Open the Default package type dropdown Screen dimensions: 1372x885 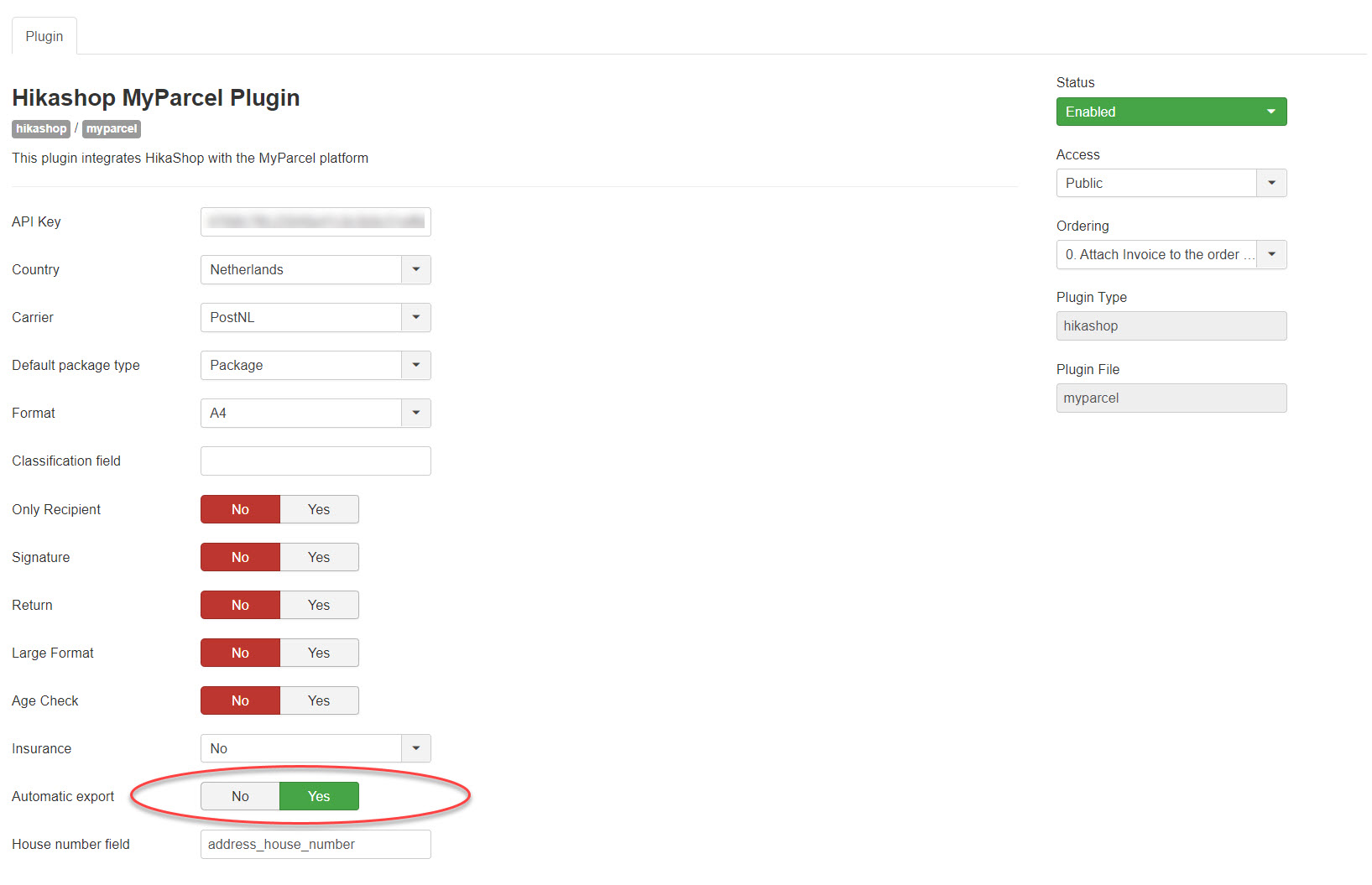click(316, 365)
